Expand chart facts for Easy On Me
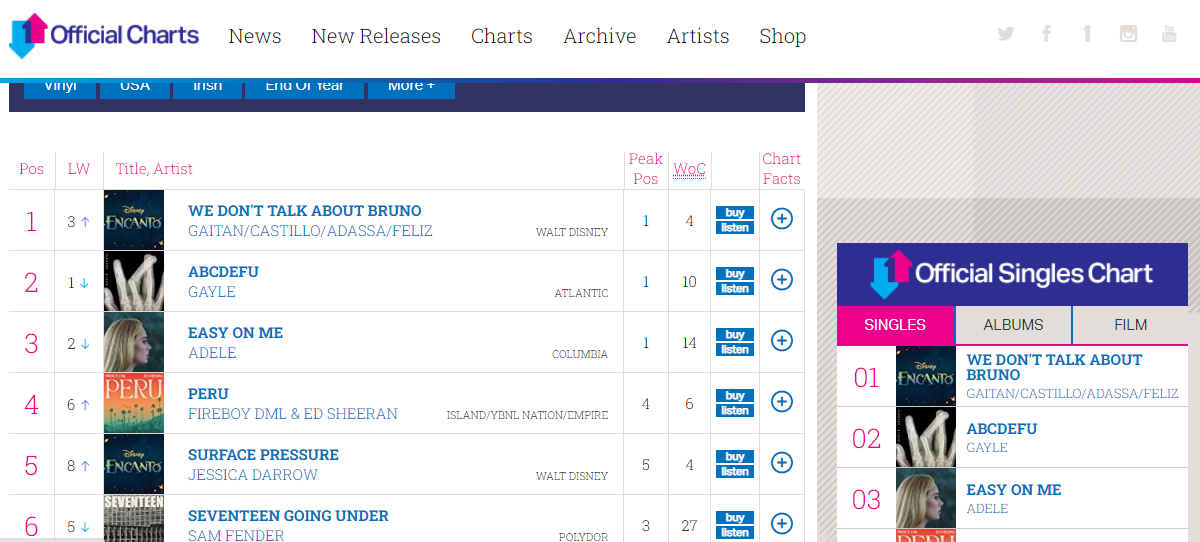Image resolution: width=1200 pixels, height=542 pixels. click(782, 341)
